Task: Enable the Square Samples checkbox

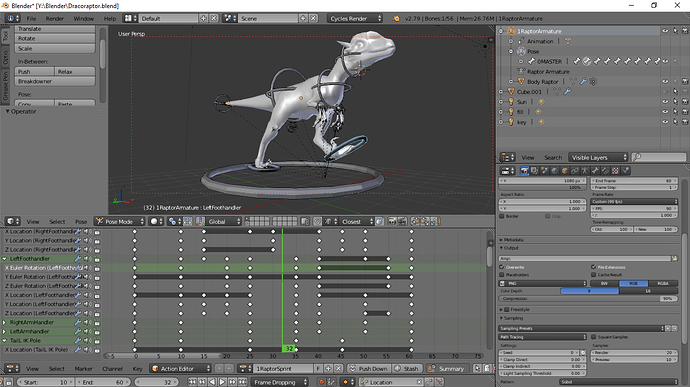Action: pyautogui.click(x=594, y=337)
